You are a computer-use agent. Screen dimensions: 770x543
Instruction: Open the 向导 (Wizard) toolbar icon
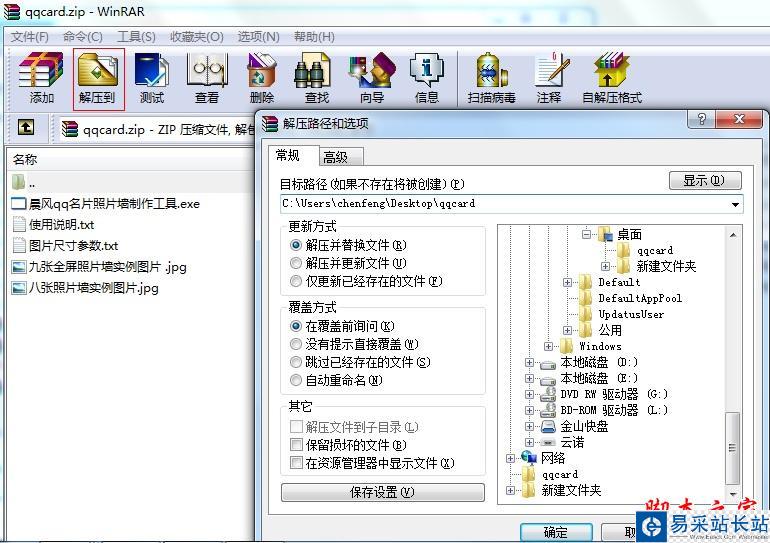click(372, 79)
